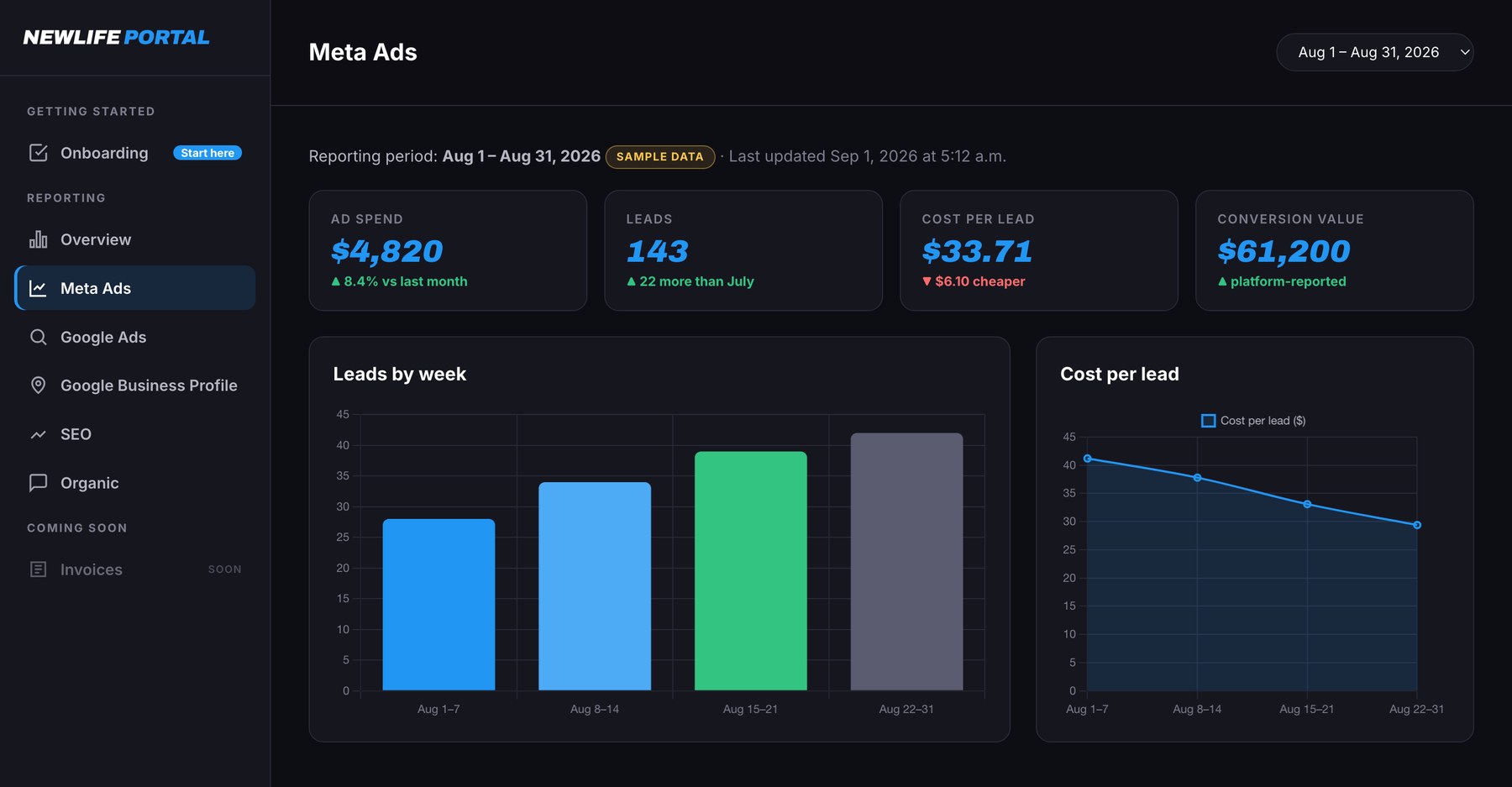Image resolution: width=1512 pixels, height=787 pixels.
Task: Click the Aug 1–7 cost per lead point
Action: (1088, 459)
